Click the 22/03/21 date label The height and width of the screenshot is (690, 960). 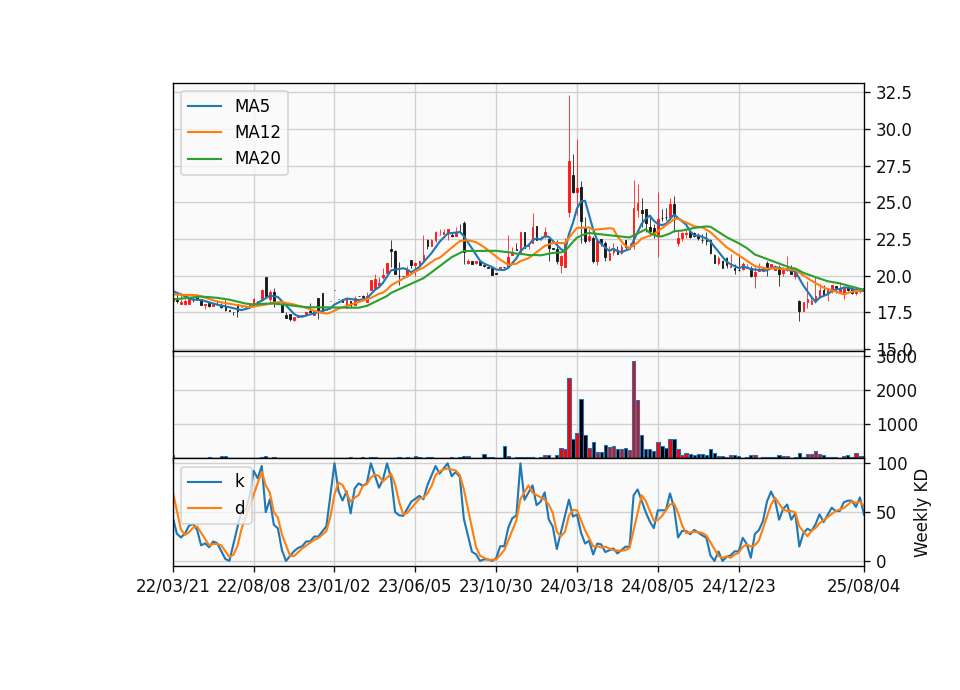pos(173,586)
